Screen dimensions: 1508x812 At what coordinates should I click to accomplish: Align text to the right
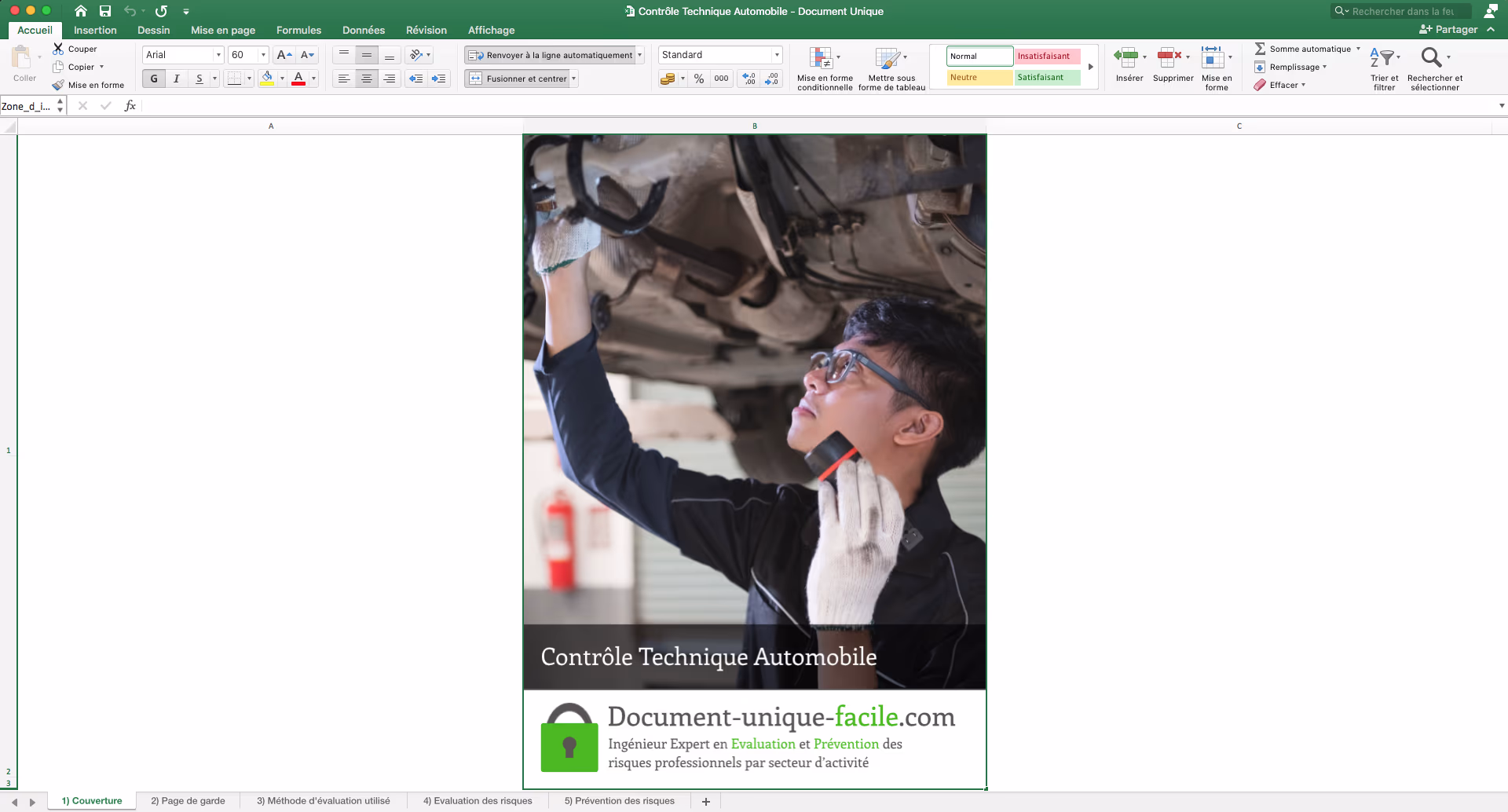pyautogui.click(x=390, y=79)
